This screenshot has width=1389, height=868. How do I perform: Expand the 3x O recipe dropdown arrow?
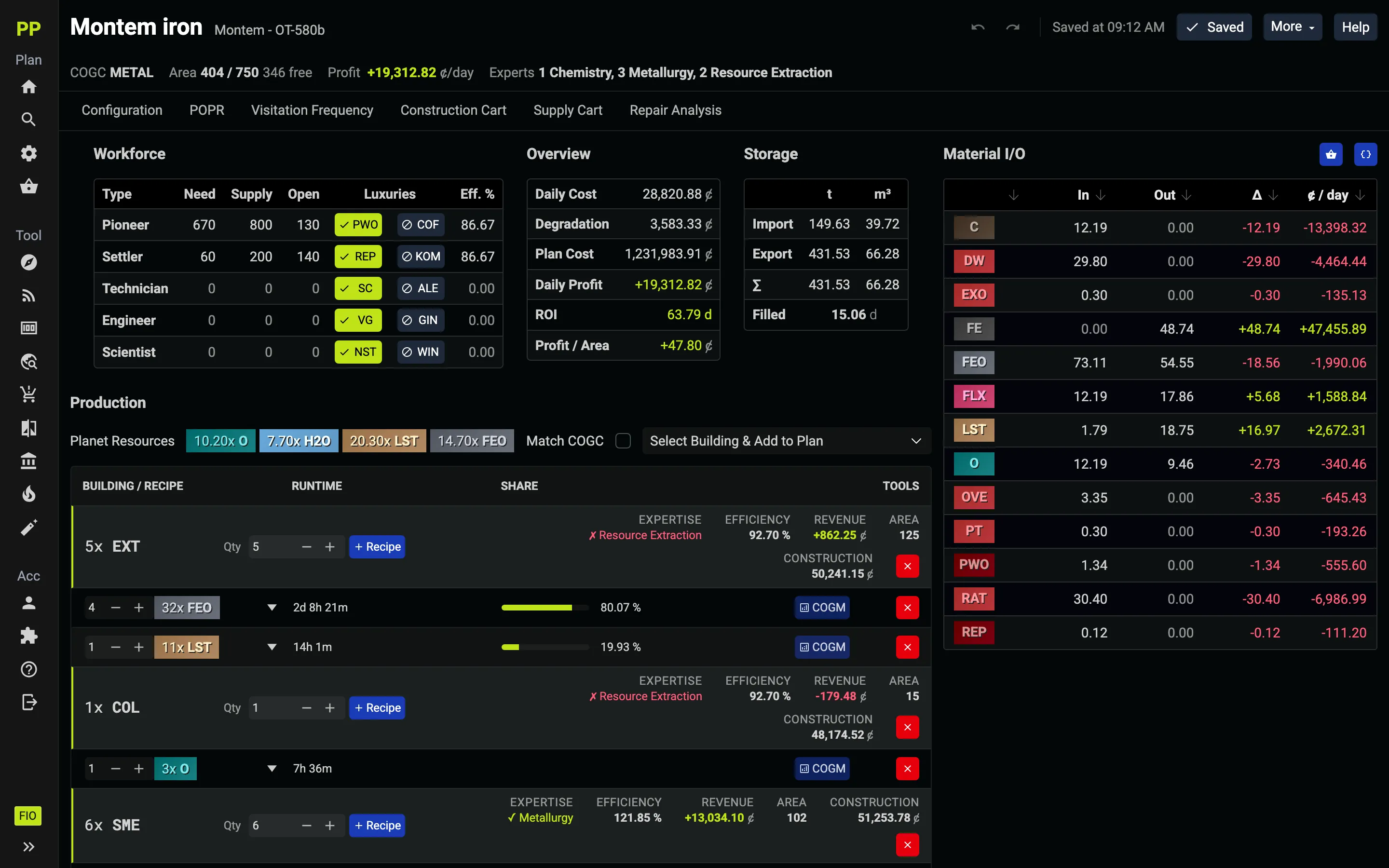[272, 769]
